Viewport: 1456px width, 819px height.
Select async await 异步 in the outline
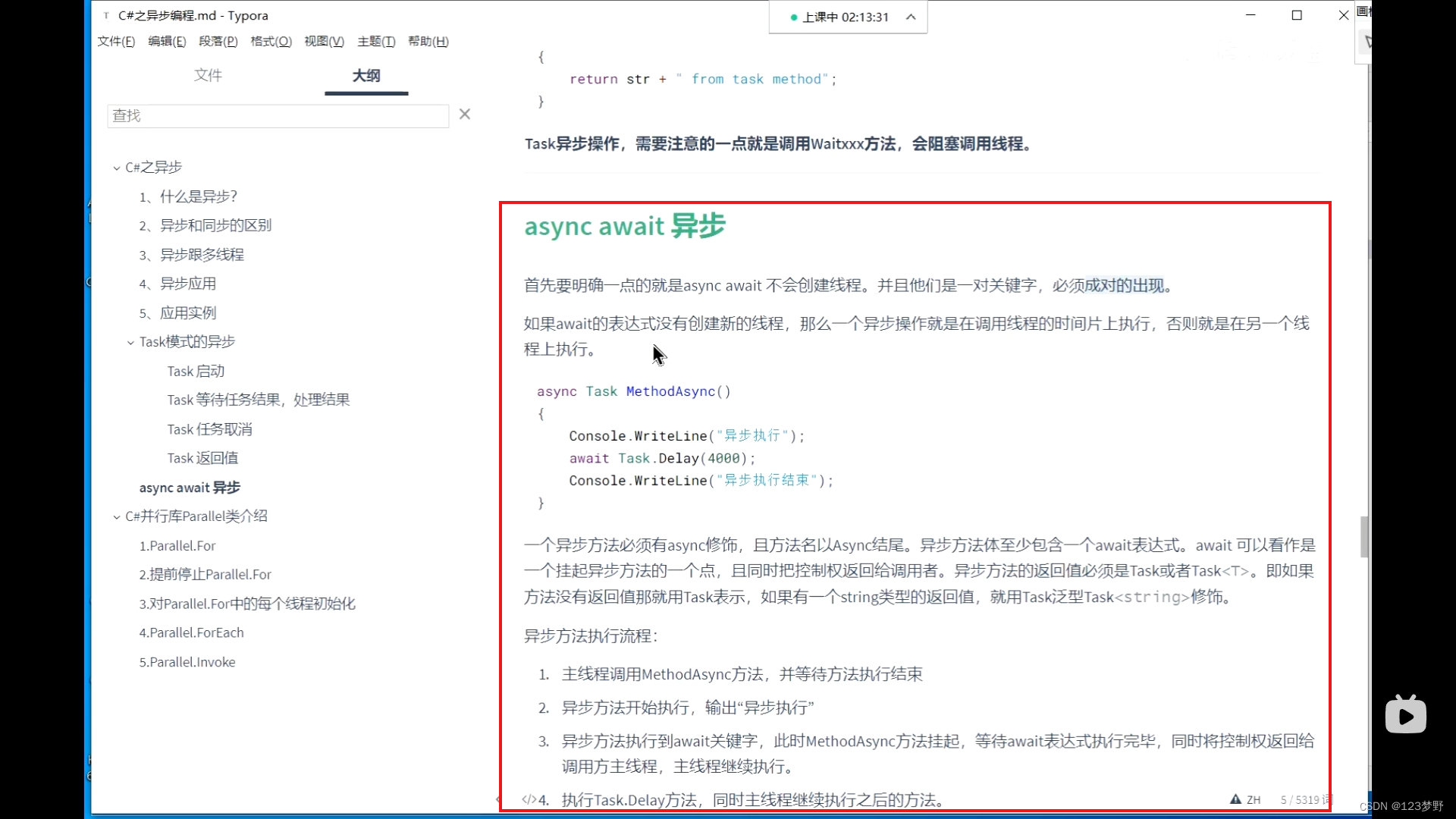189,488
